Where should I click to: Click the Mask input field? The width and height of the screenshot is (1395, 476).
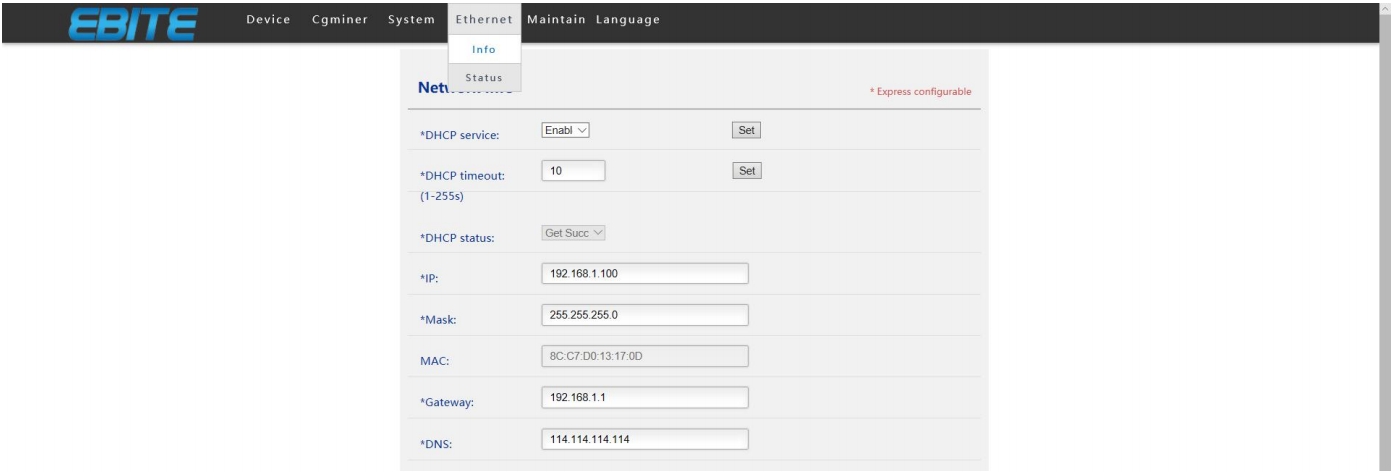pos(644,315)
